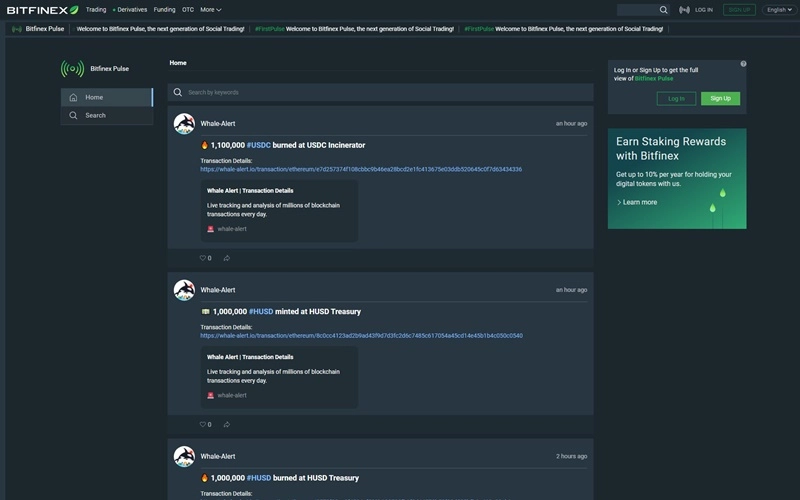Click Whale-Alert name on USDC burned post
800x500 pixels.
218,123
